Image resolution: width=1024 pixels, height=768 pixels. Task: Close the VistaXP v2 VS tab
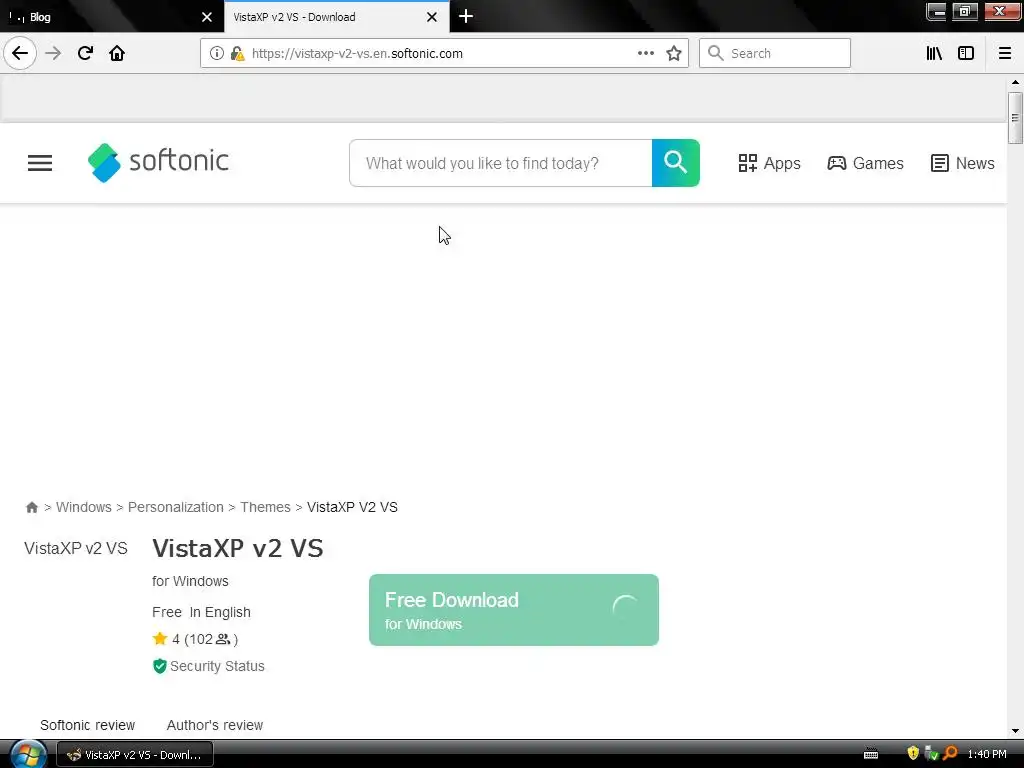click(x=432, y=17)
